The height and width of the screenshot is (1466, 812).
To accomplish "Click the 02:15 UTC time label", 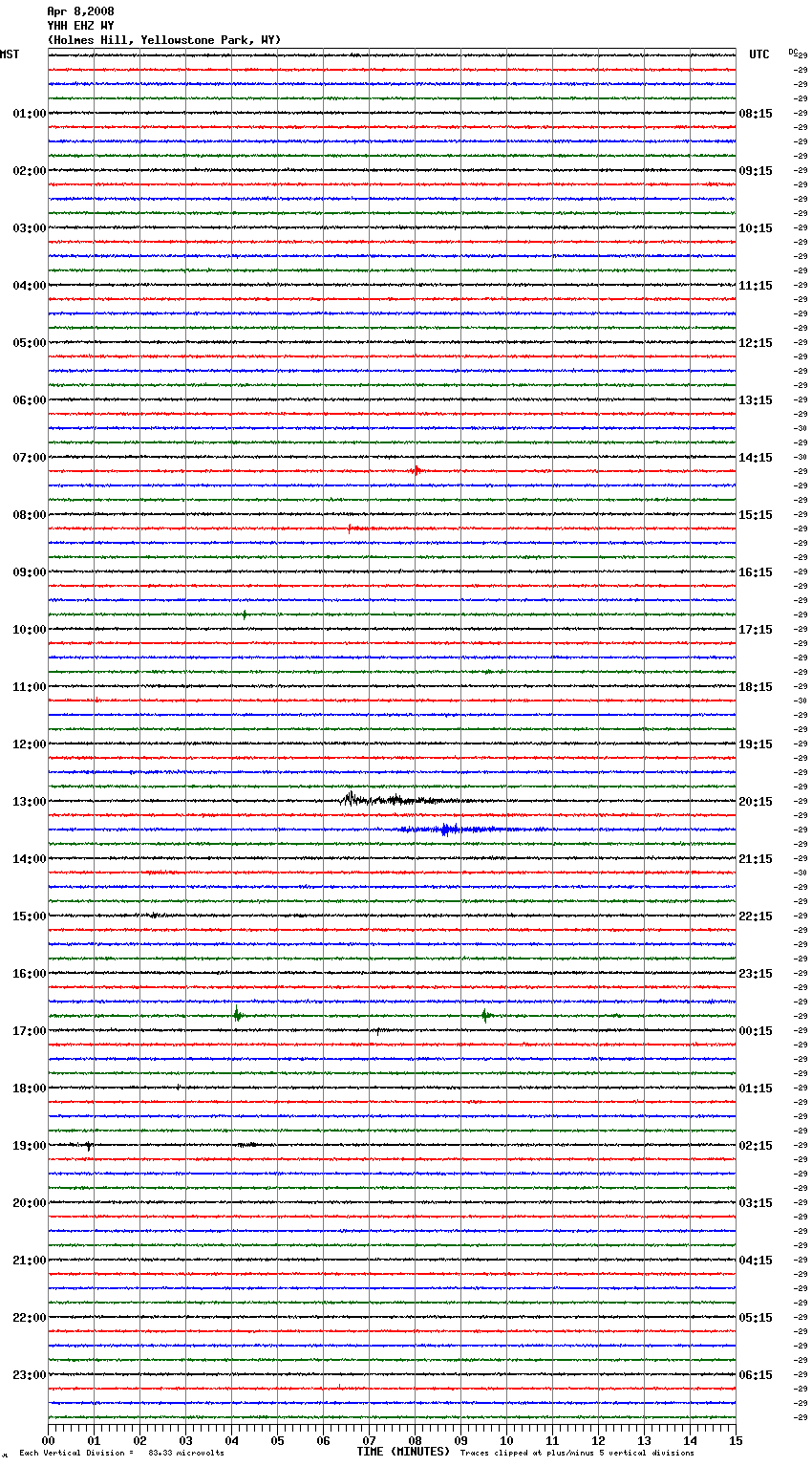I will [x=756, y=1146].
